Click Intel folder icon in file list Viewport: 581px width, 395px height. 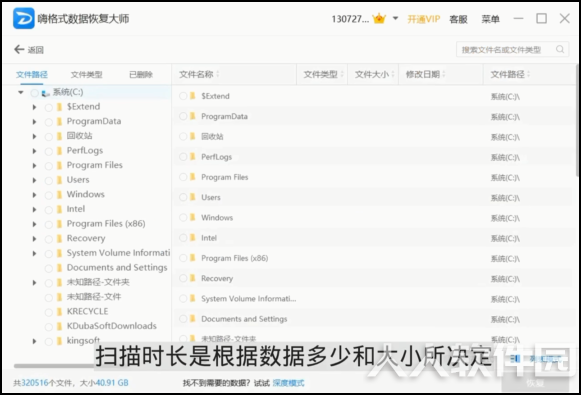tap(193, 238)
